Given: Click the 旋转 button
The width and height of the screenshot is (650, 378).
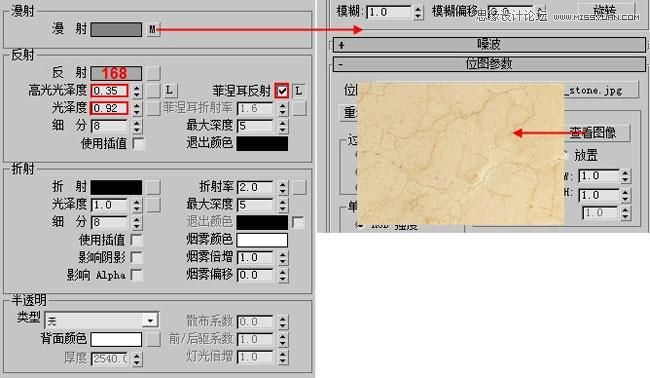Looking at the screenshot, I should tap(606, 10).
